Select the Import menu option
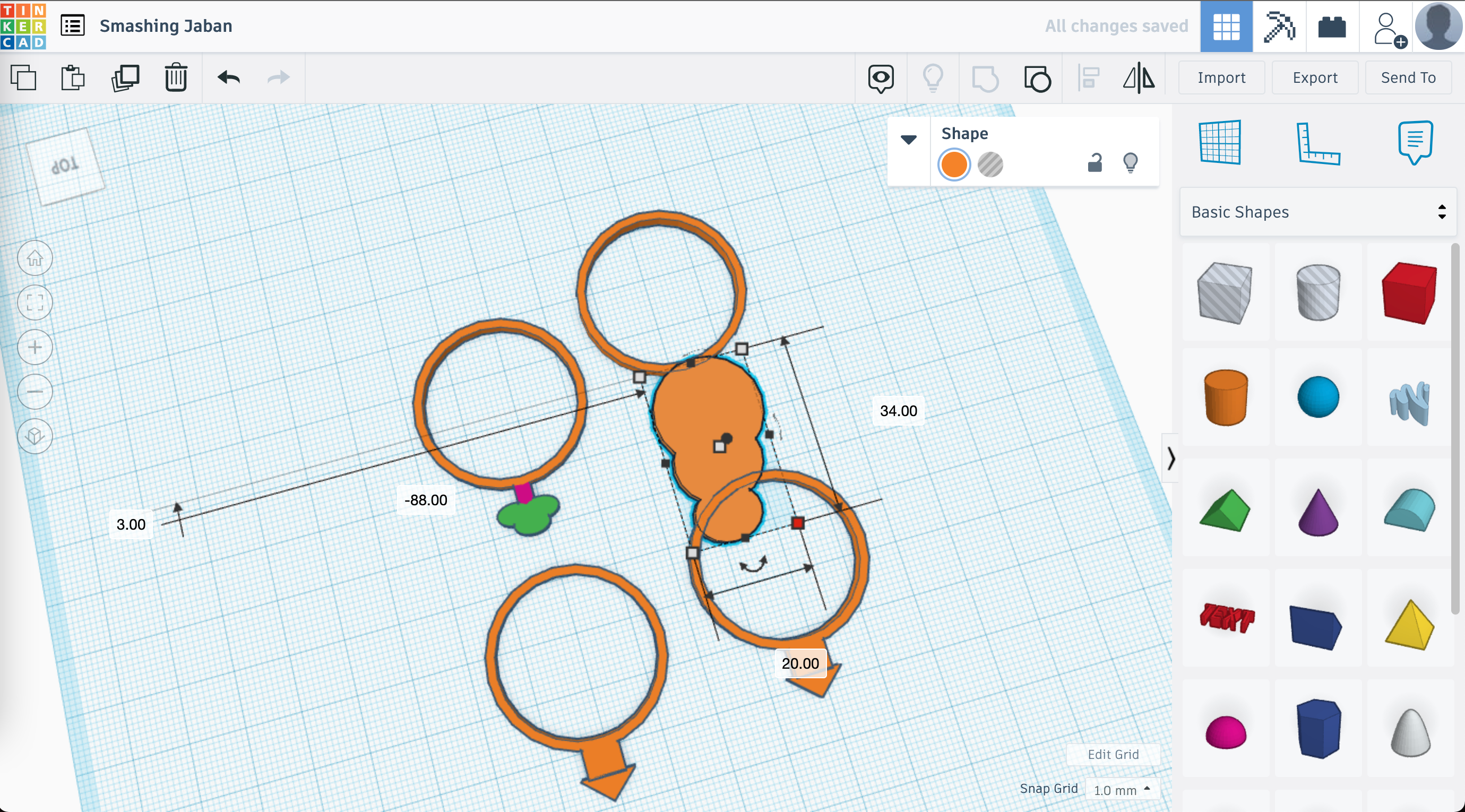The height and width of the screenshot is (812, 1465). [1220, 76]
